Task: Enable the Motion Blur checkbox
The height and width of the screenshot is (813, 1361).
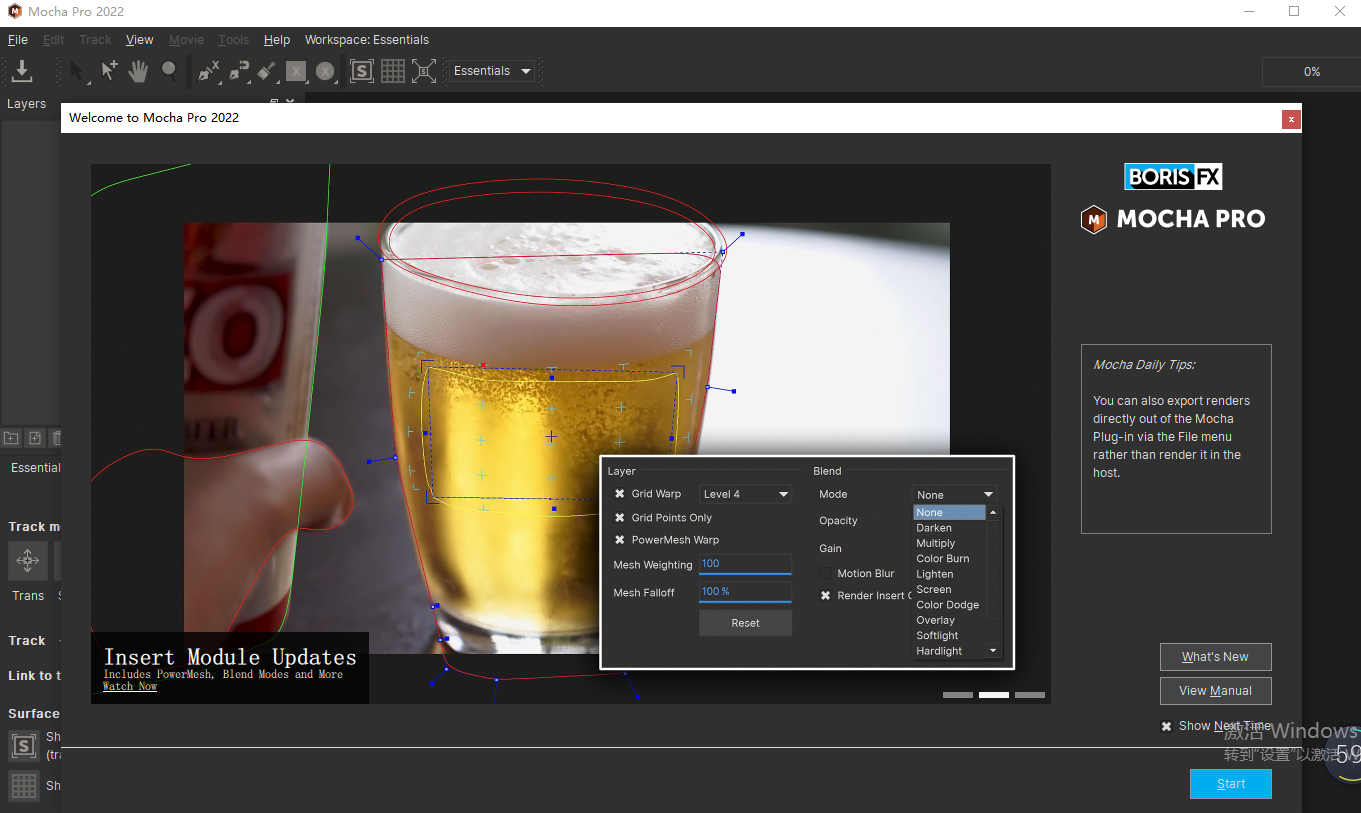Action: (x=826, y=573)
